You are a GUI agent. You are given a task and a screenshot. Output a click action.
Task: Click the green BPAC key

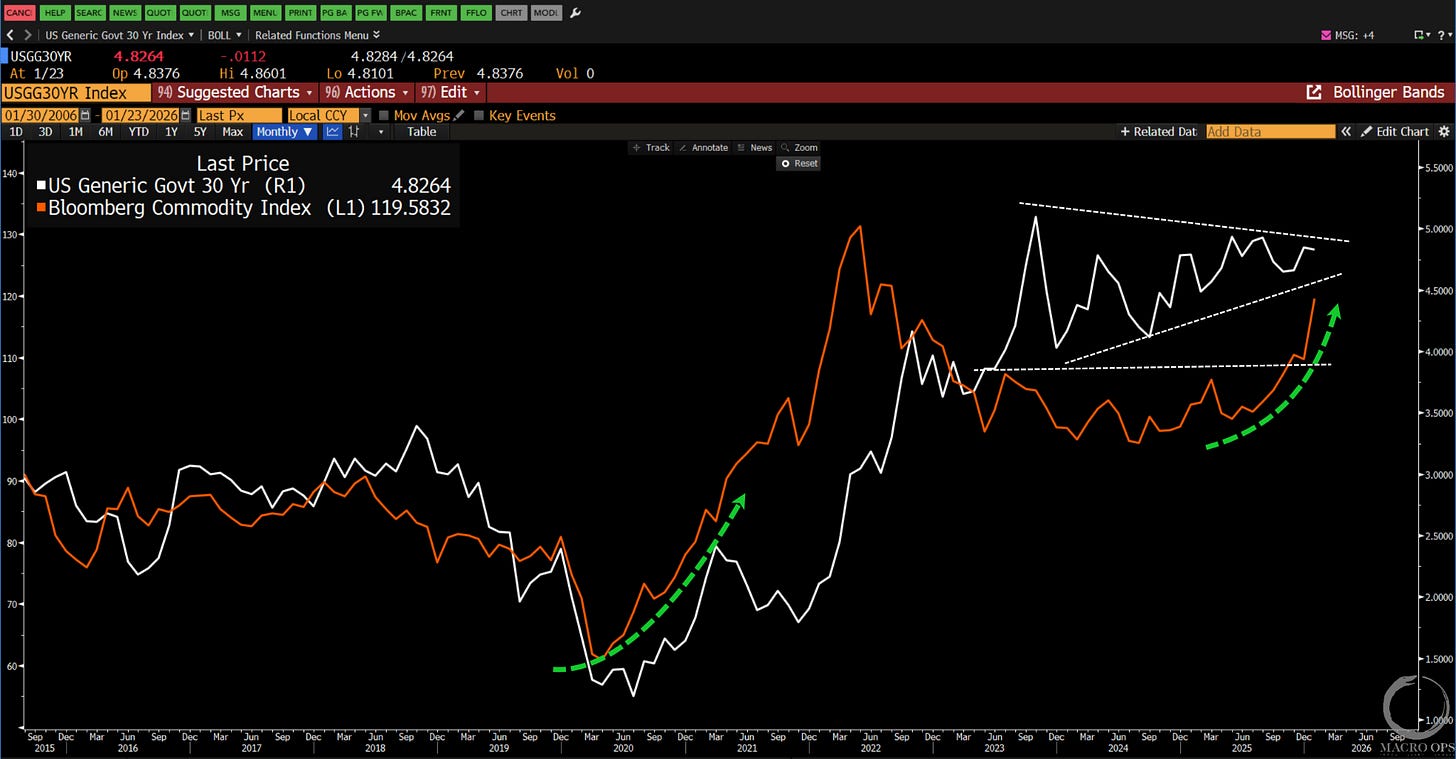point(404,13)
